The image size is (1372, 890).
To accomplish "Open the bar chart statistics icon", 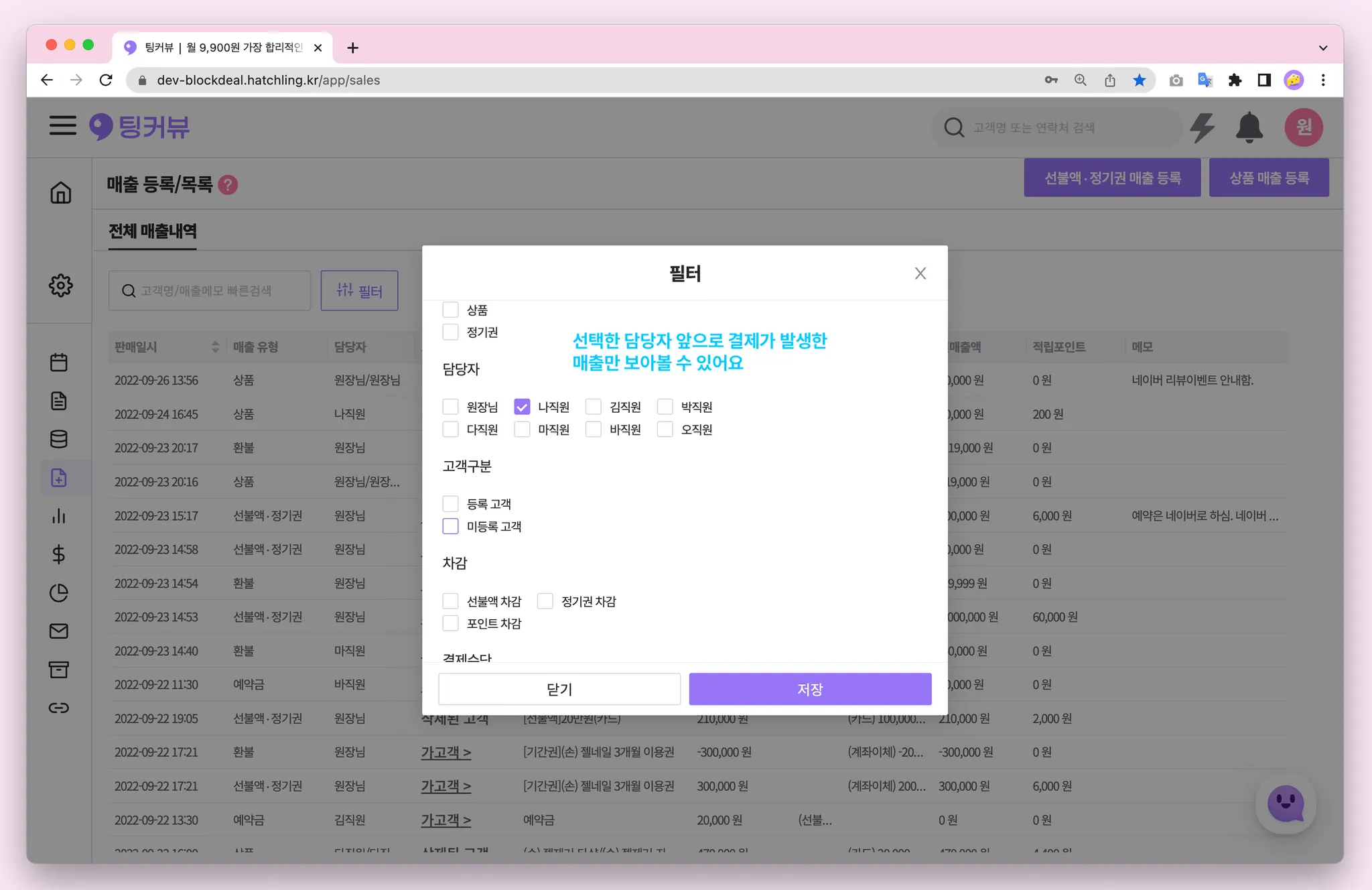I will tap(59, 516).
